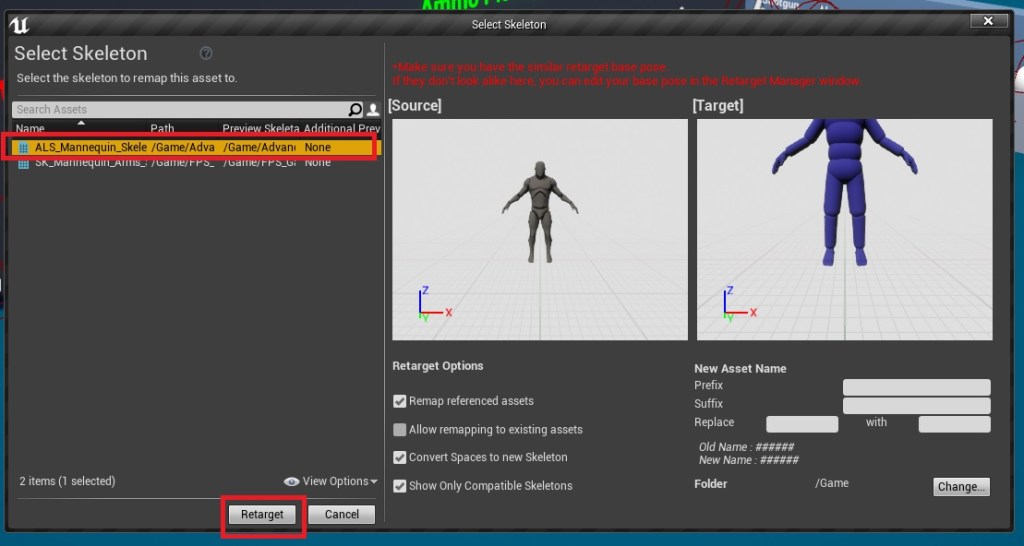Click the help question mark icon
Viewport: 1024px width, 546px height.
(x=206, y=54)
